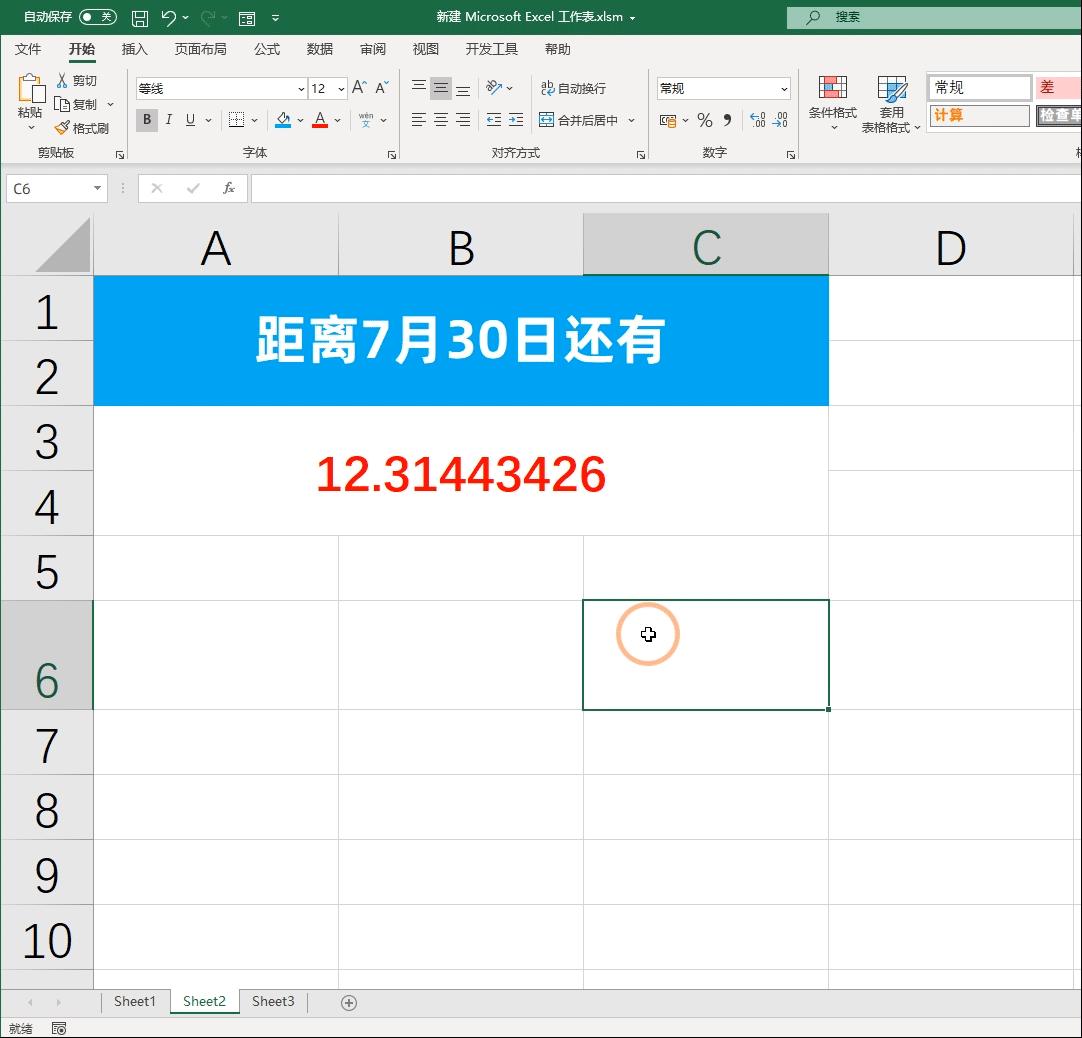Screen dimensions: 1082x1038
Task: Toggle 自动保存 off switch
Action: 100,17
